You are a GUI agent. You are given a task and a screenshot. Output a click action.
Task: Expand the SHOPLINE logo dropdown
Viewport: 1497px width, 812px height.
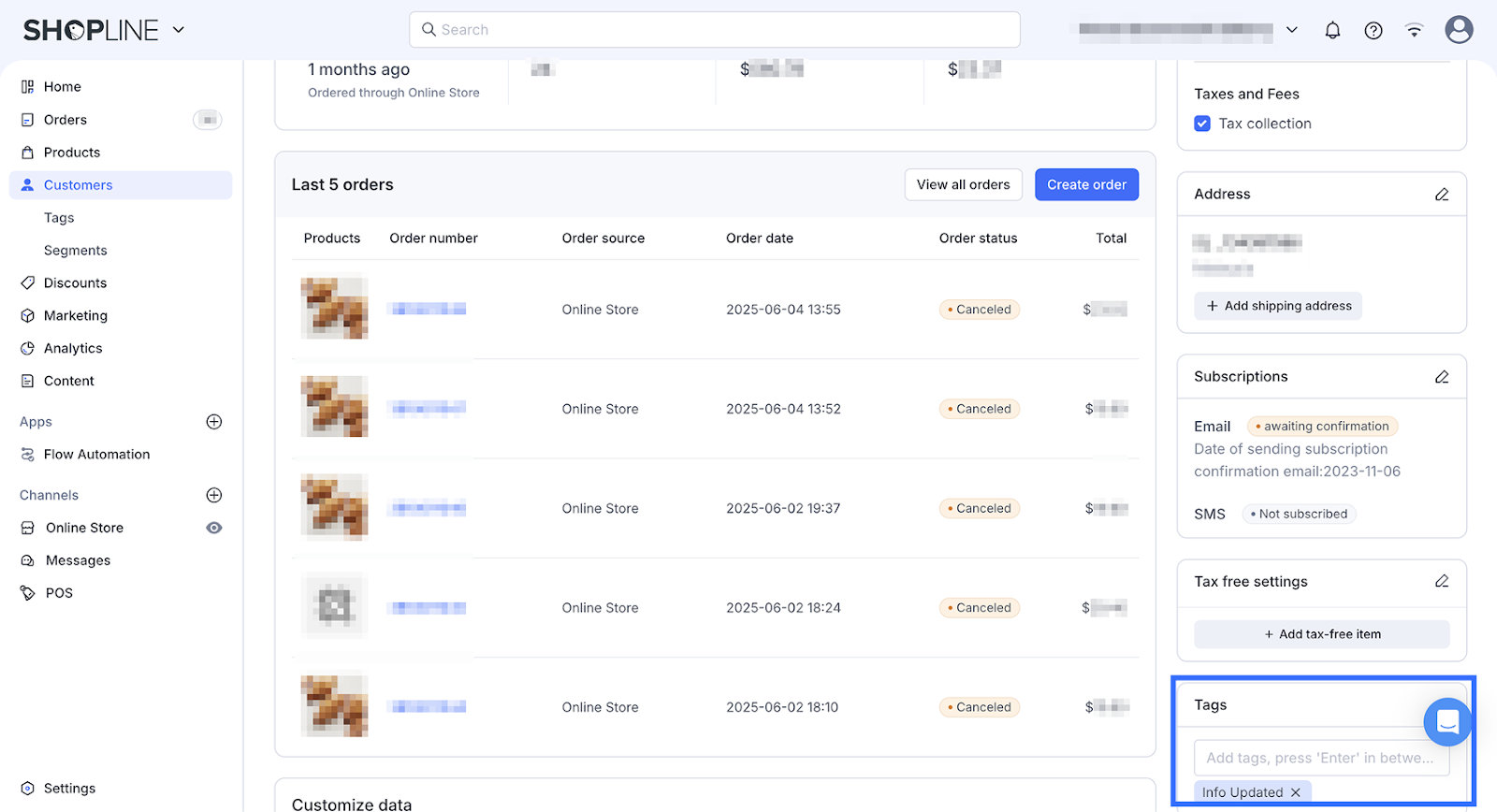(x=179, y=30)
